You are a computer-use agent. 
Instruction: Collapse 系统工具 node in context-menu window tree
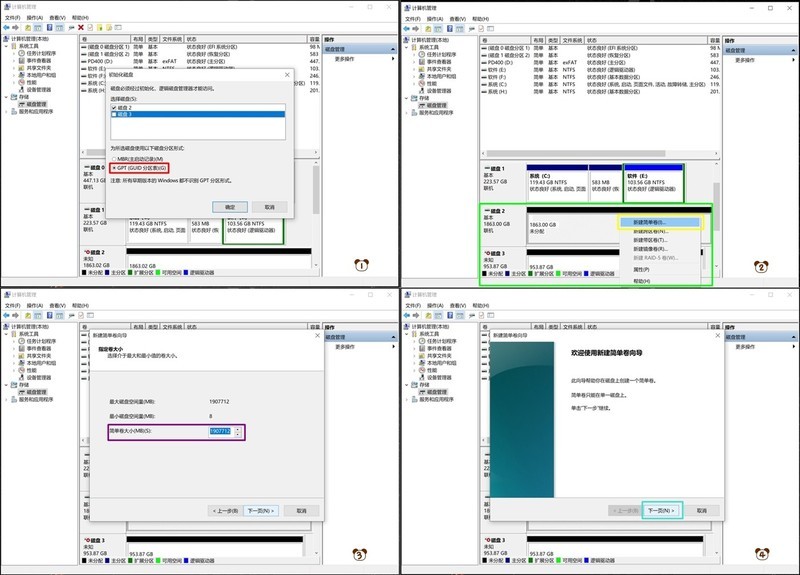click(x=407, y=47)
